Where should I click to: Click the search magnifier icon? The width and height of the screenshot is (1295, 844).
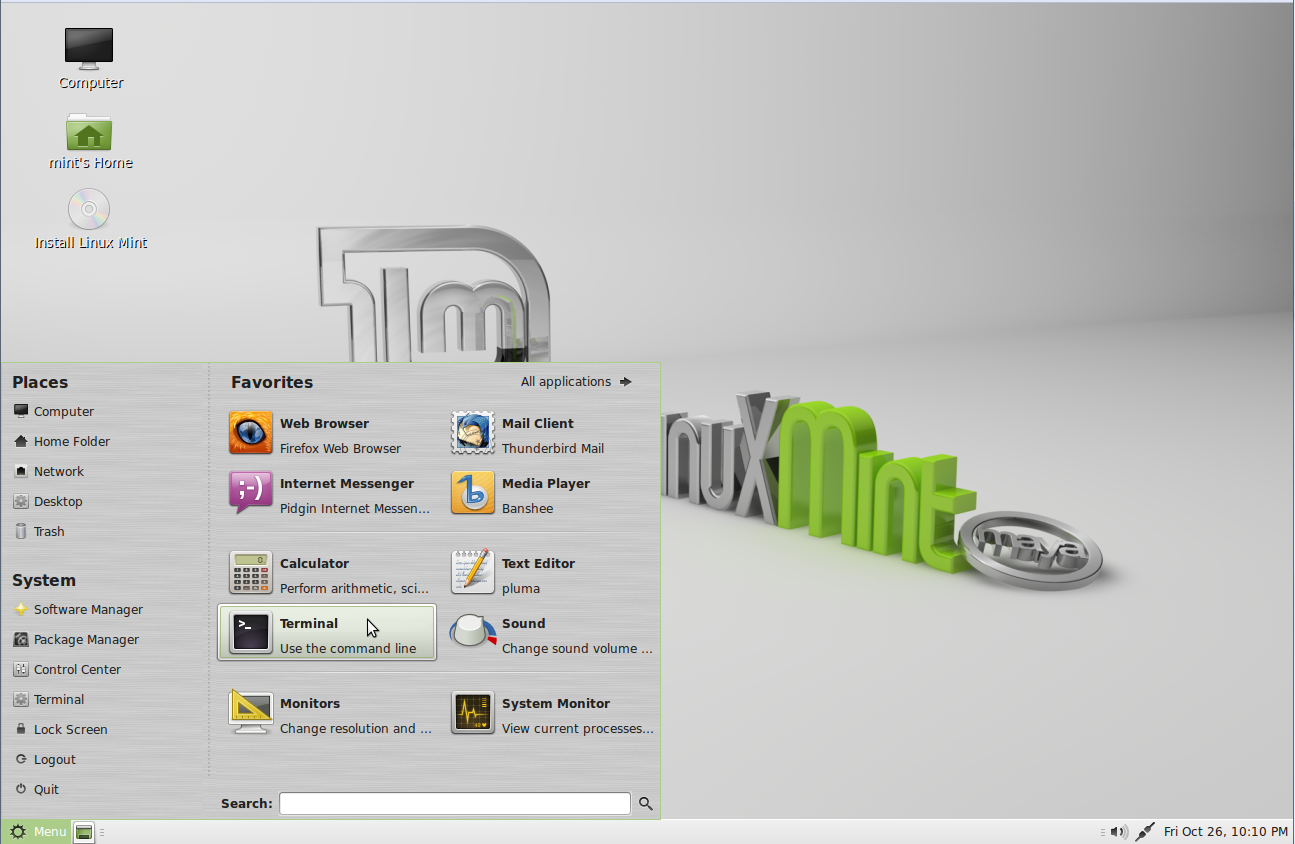point(646,803)
